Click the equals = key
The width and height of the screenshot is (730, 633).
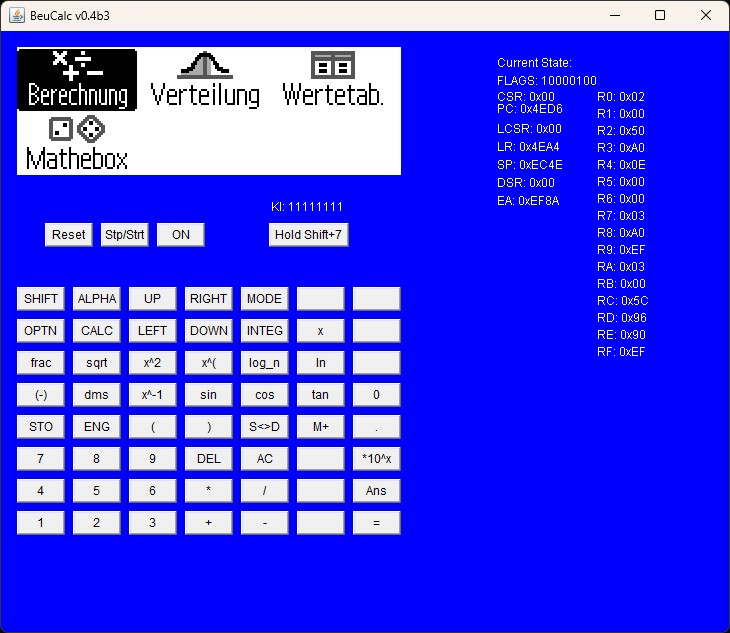point(376,523)
